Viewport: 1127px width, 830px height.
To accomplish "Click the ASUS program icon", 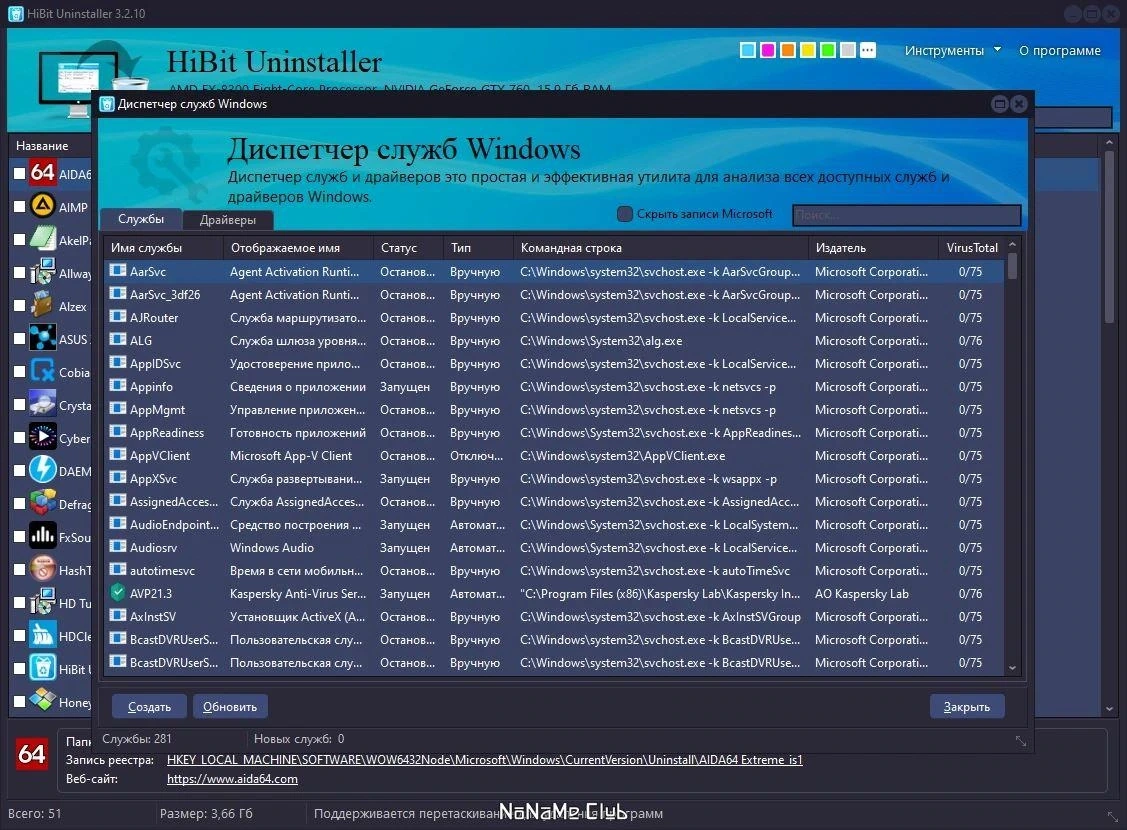I will pos(42,338).
